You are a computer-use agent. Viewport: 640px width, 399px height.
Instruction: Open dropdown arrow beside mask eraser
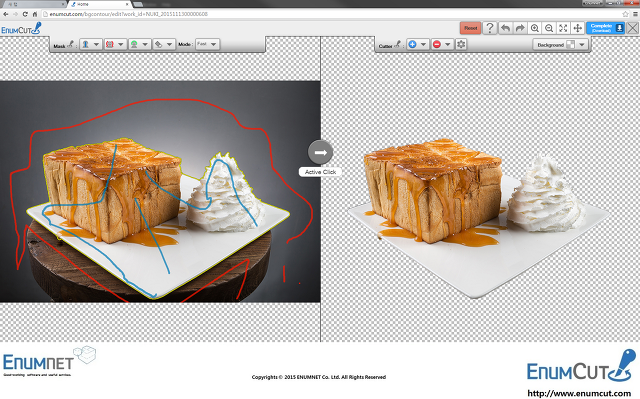169,44
